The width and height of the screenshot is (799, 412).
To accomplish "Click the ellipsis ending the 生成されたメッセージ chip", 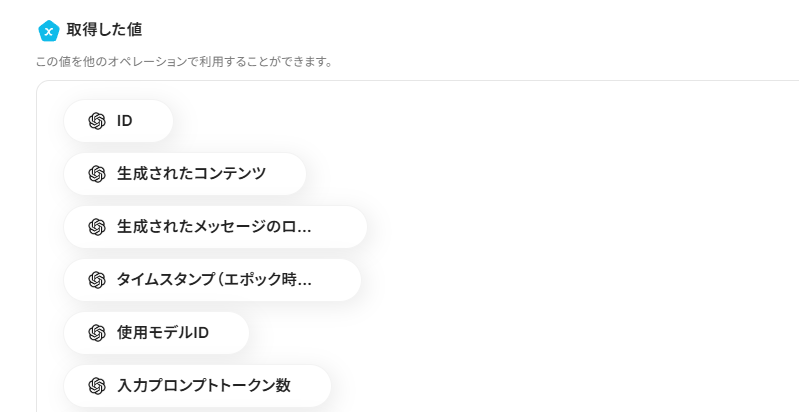I will [304, 231].
